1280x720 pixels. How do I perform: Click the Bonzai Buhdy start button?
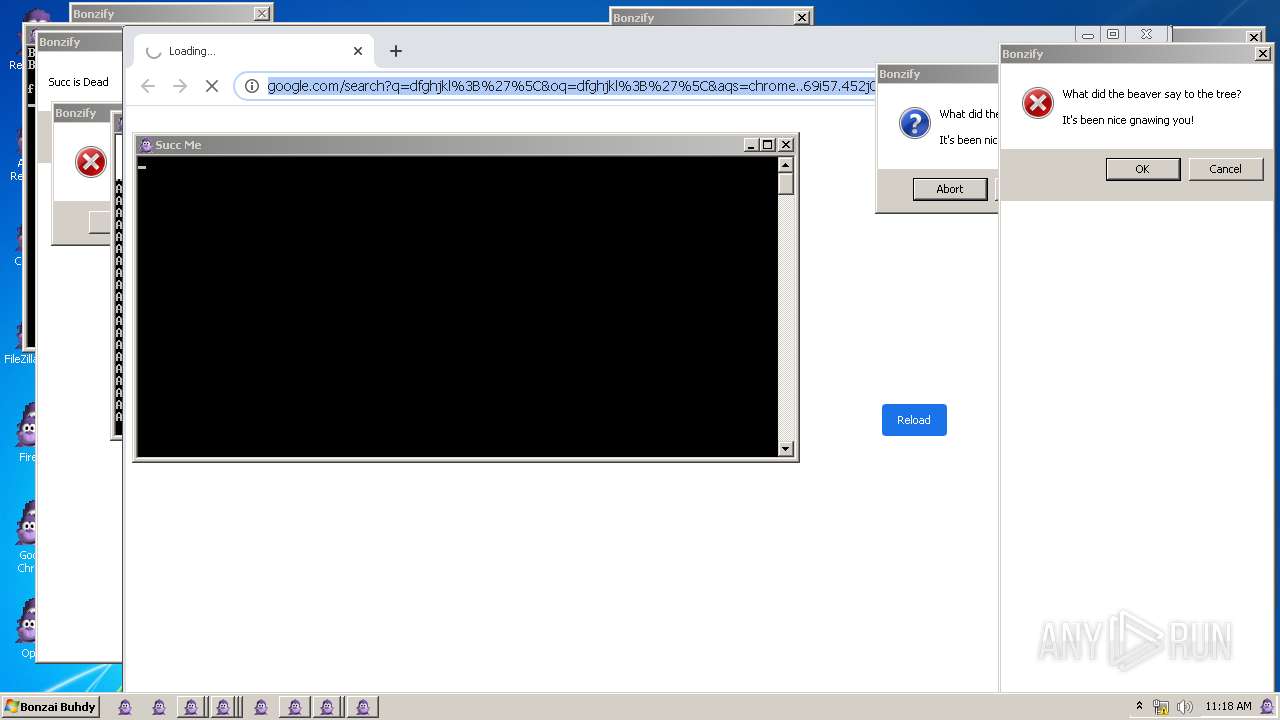50,707
